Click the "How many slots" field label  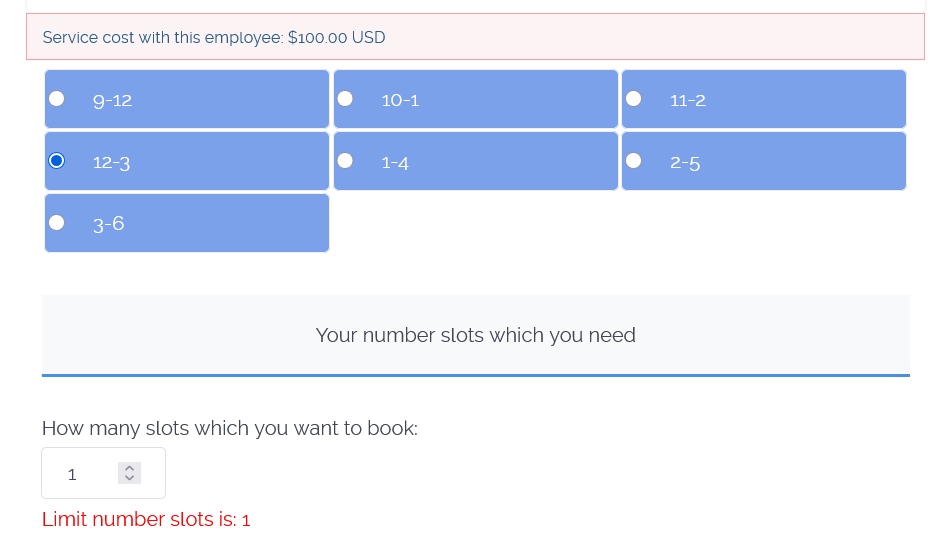point(229,428)
